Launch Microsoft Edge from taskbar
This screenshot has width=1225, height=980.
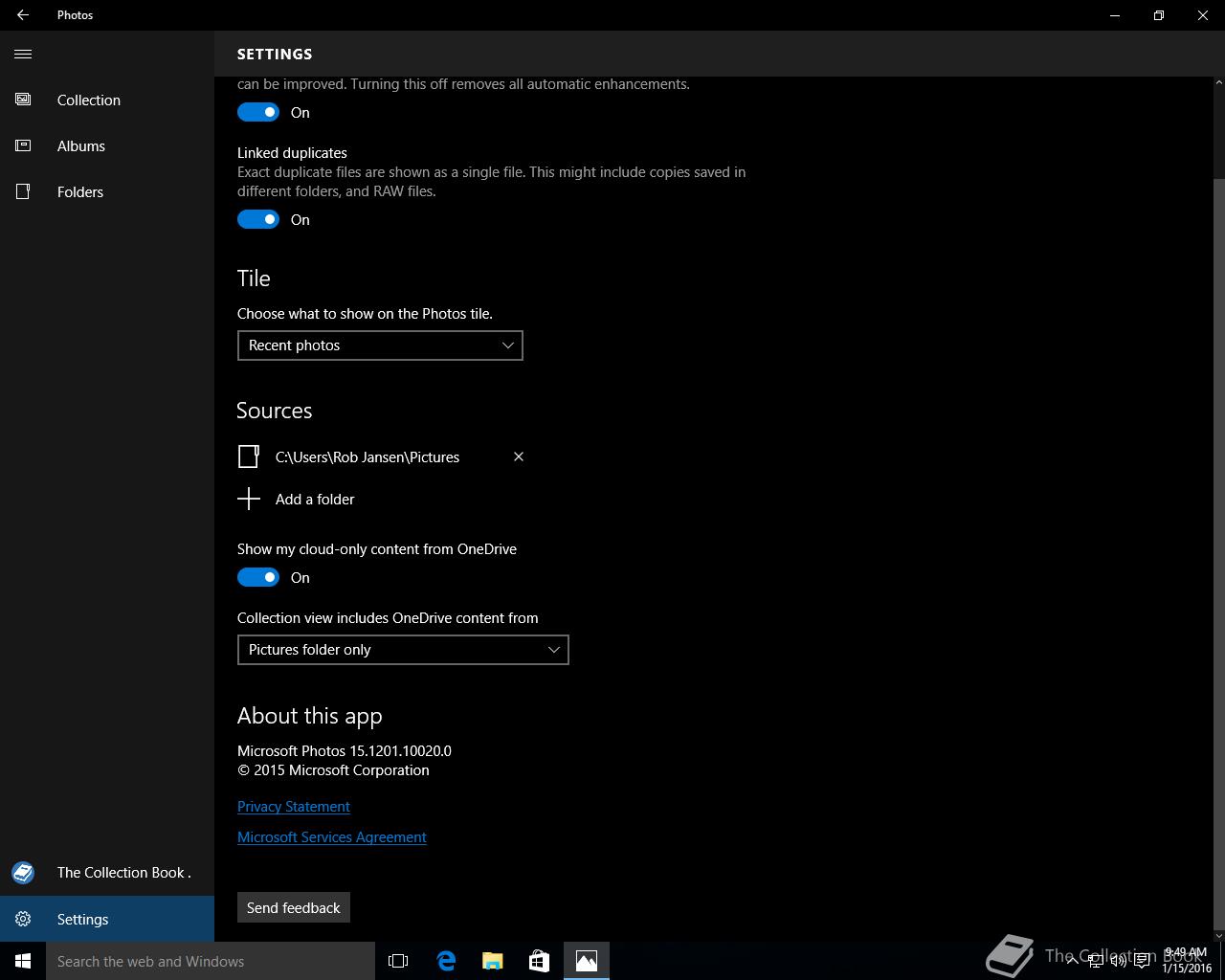445,961
